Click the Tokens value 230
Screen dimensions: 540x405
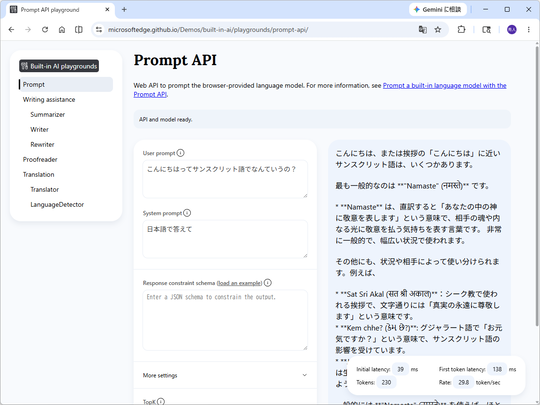tap(386, 382)
